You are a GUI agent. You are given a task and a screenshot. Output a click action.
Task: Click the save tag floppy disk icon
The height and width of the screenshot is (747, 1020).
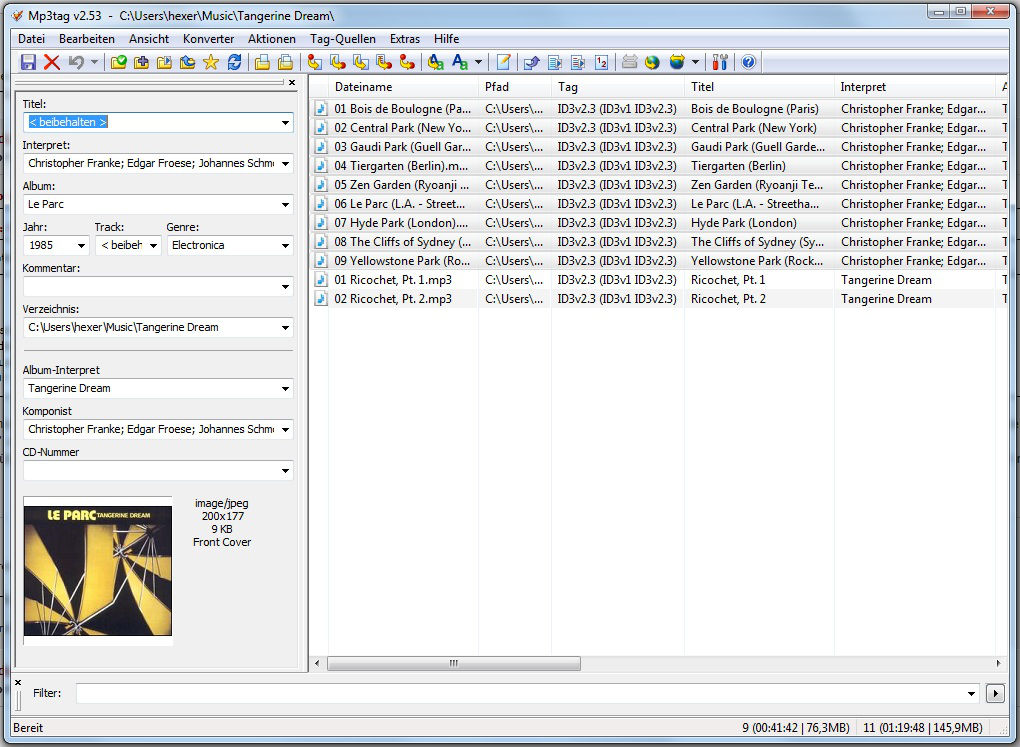[28, 62]
